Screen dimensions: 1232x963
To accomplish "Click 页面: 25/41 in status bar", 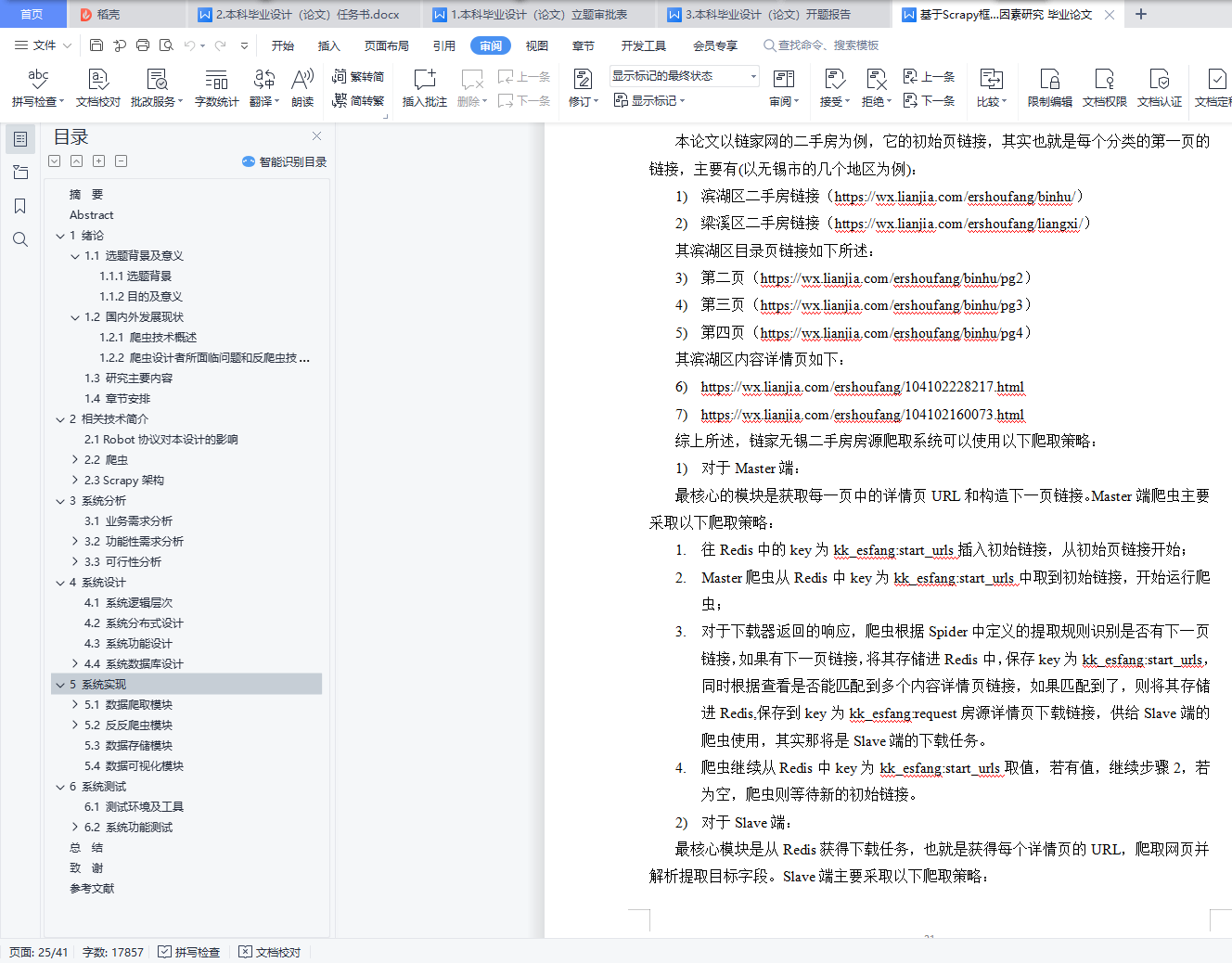I will coord(38,952).
